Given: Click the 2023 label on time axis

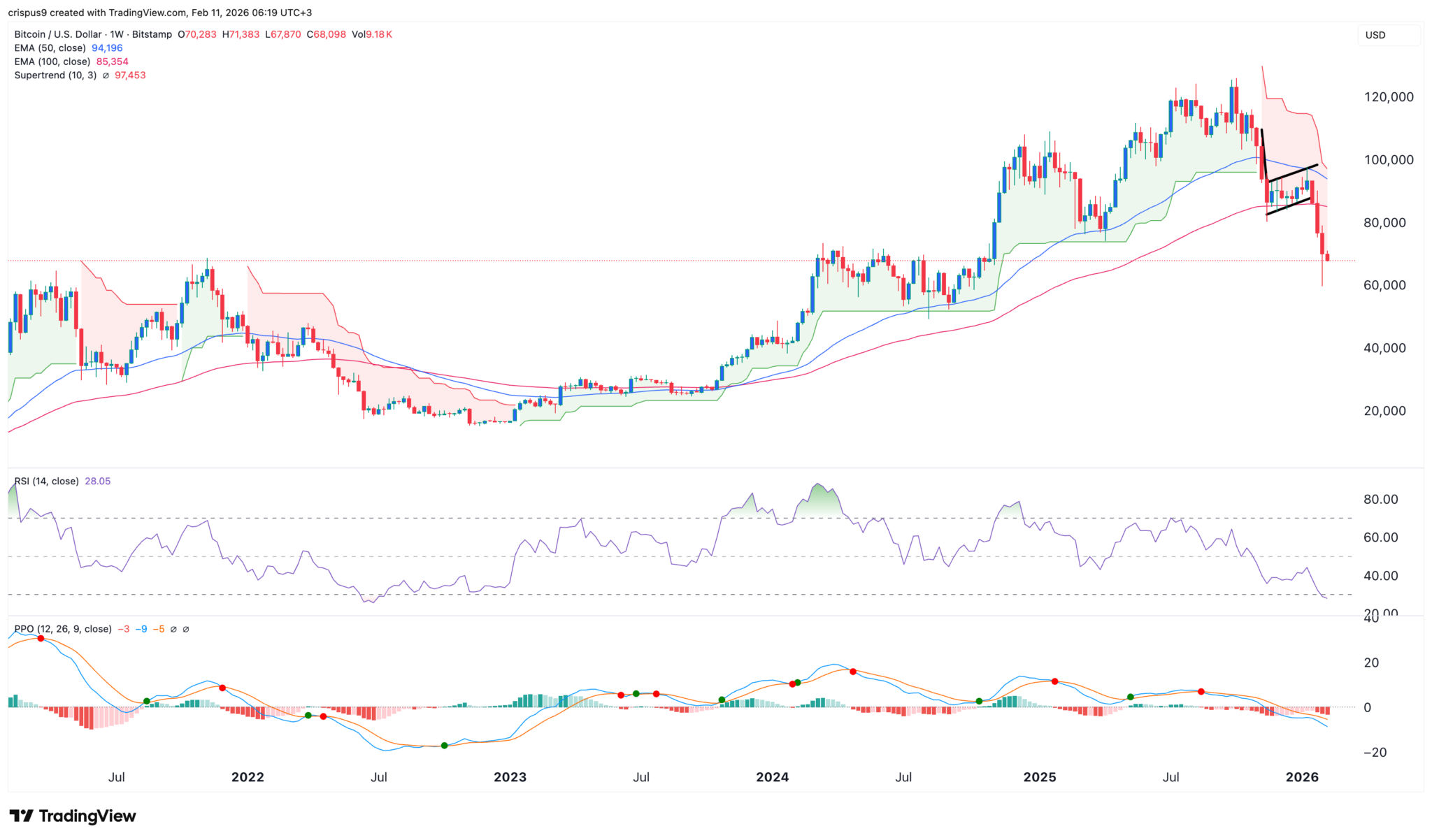Looking at the screenshot, I should pyautogui.click(x=510, y=777).
